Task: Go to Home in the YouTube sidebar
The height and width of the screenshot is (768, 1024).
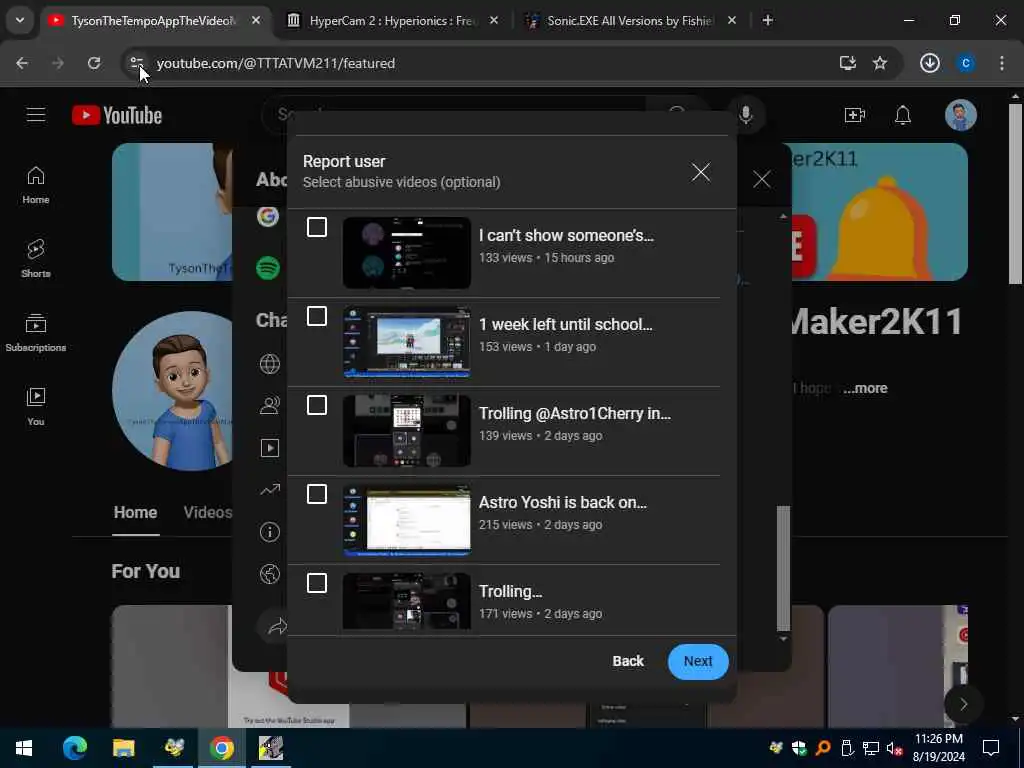Action: (x=36, y=185)
